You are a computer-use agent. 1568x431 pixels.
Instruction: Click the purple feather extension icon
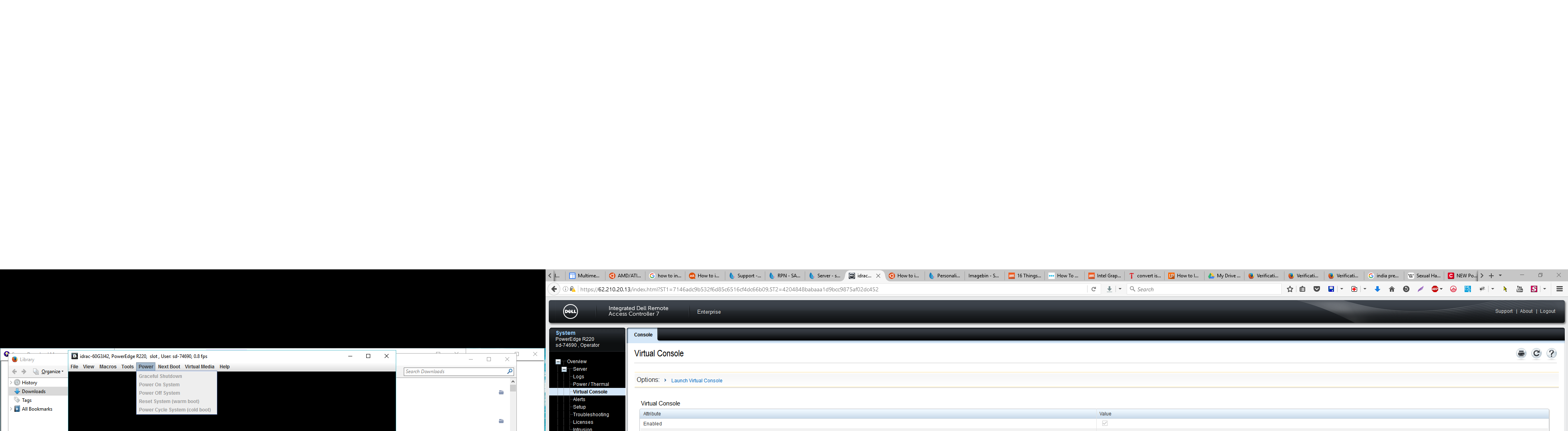[x=1421, y=289]
